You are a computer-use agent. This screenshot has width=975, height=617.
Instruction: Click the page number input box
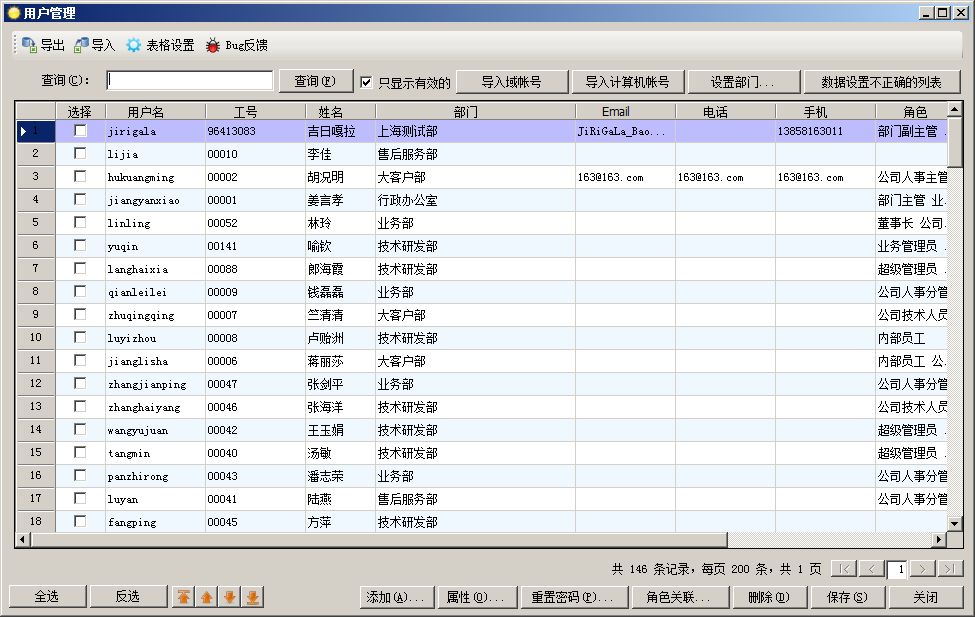click(897, 569)
